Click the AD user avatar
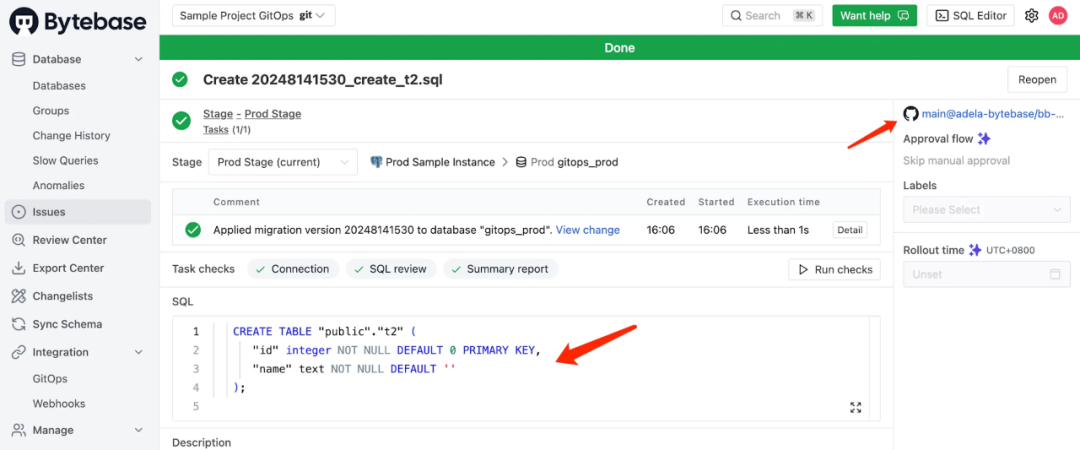 tap(1057, 15)
